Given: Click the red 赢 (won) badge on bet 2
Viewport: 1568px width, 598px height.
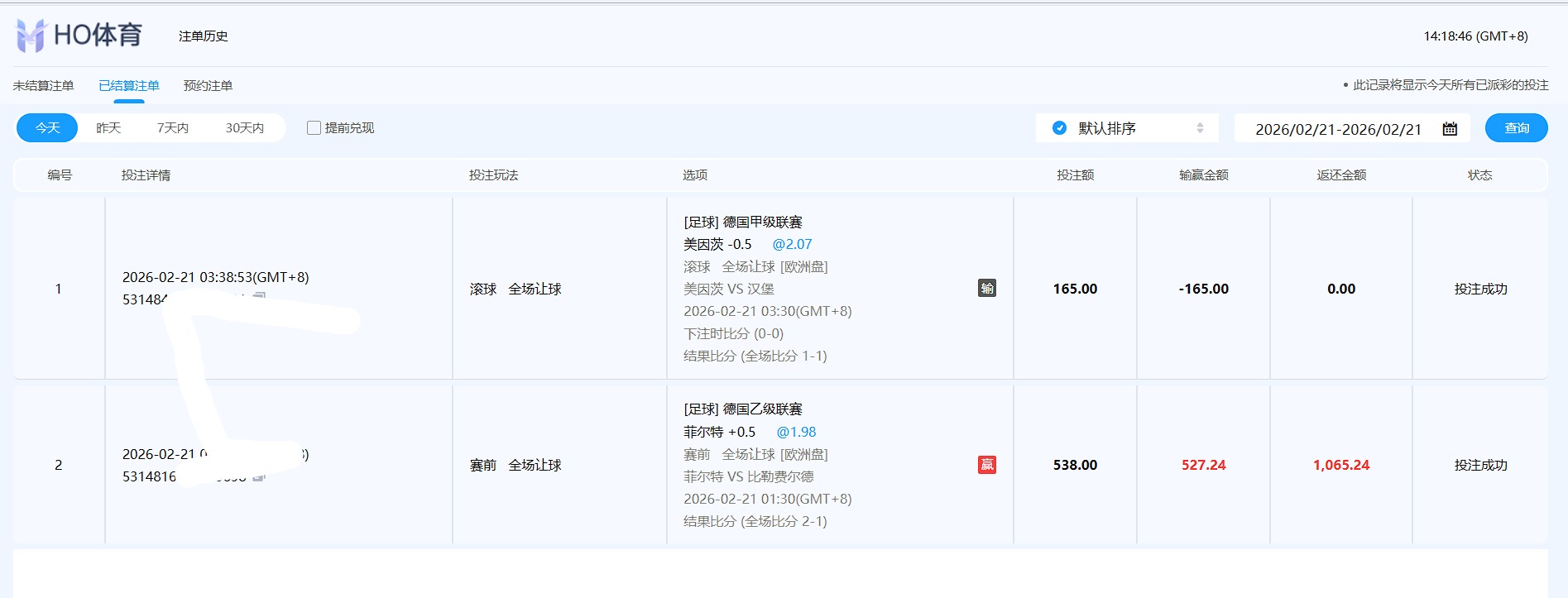Looking at the screenshot, I should [986, 465].
